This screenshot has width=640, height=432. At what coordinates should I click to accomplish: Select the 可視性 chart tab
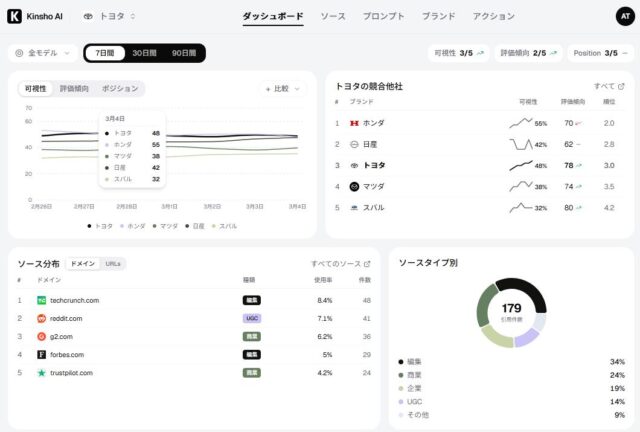point(36,89)
